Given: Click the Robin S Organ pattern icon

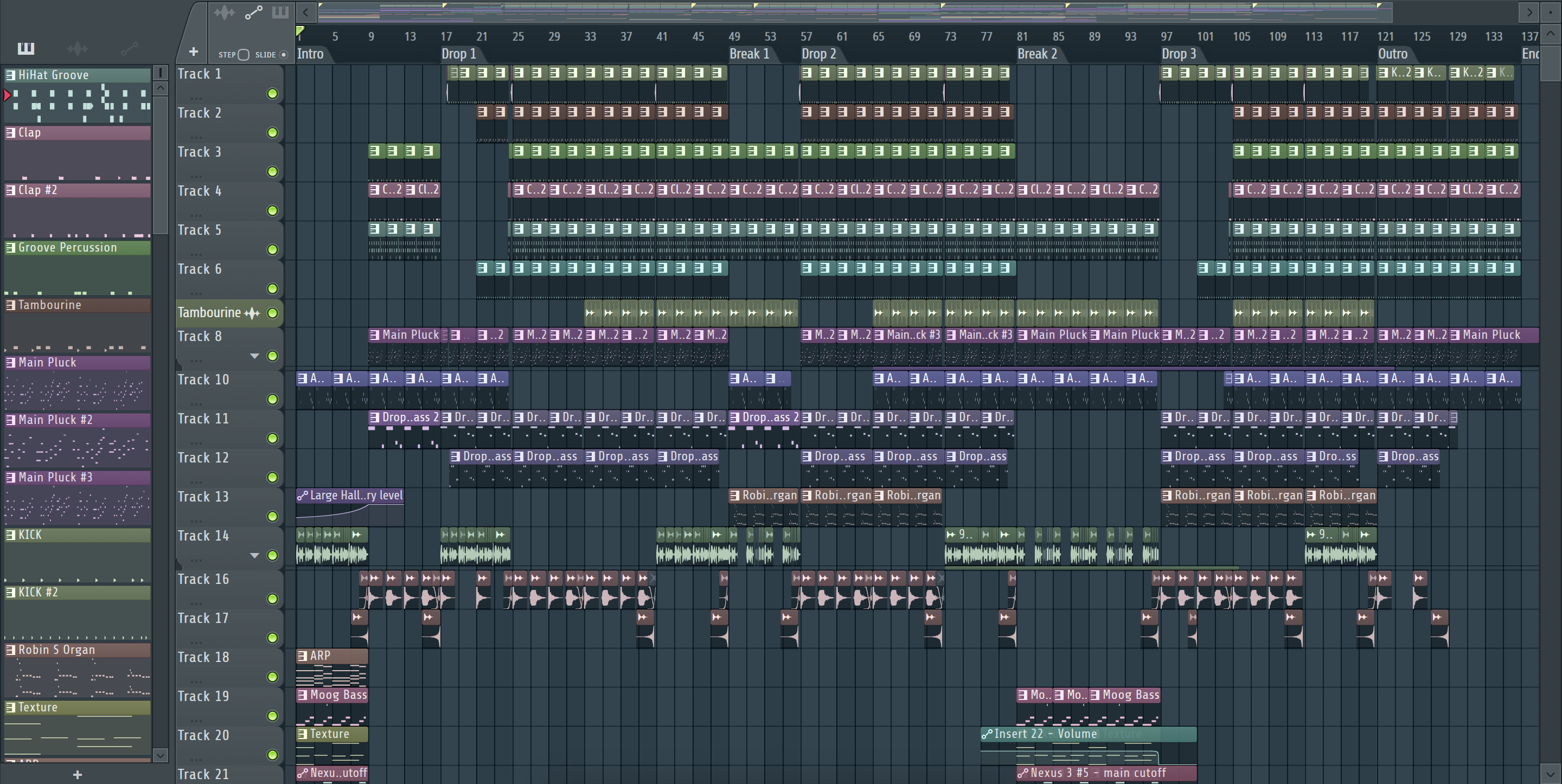Looking at the screenshot, I should (10, 650).
